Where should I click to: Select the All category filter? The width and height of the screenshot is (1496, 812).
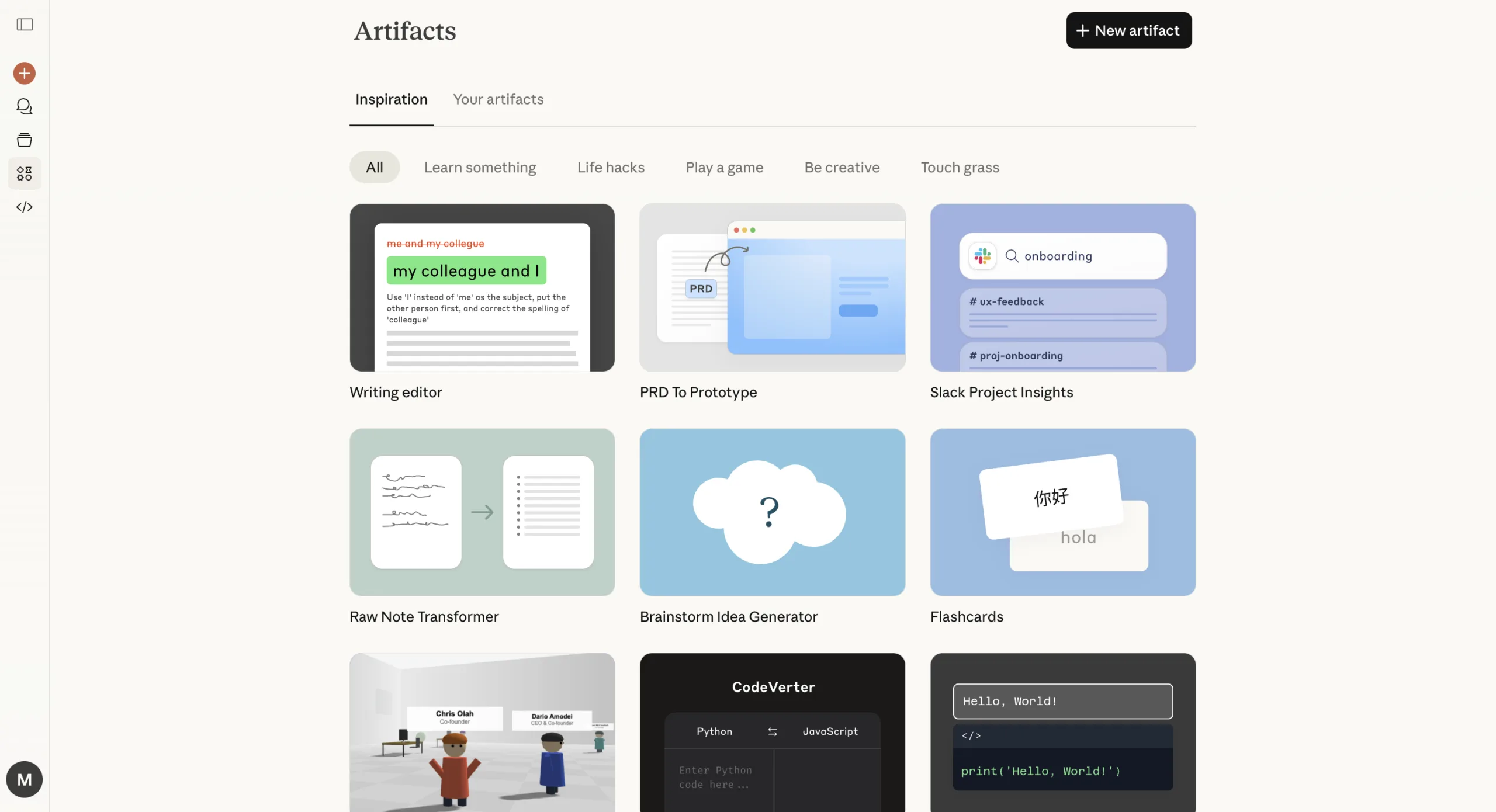click(374, 168)
